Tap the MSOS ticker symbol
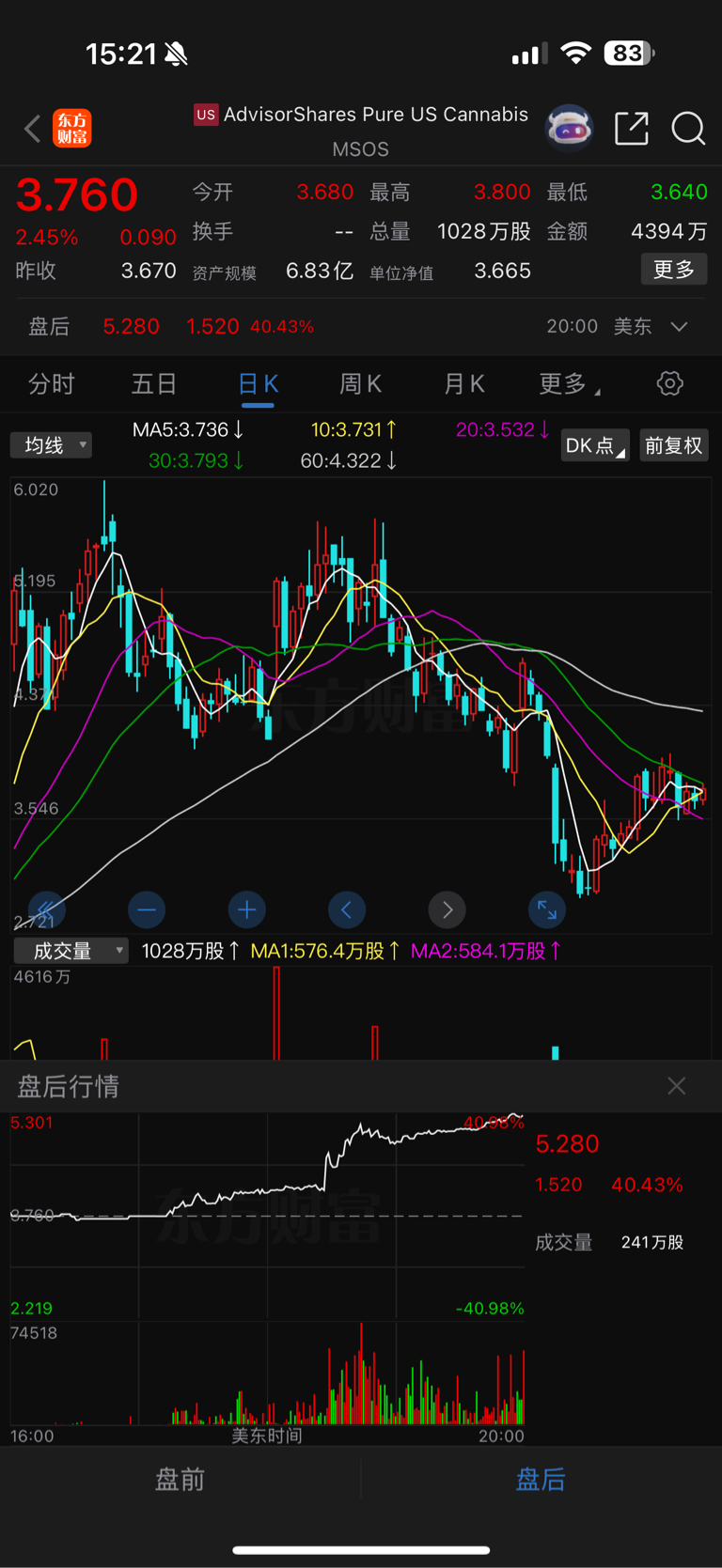722x1568 pixels. pyautogui.click(x=360, y=149)
